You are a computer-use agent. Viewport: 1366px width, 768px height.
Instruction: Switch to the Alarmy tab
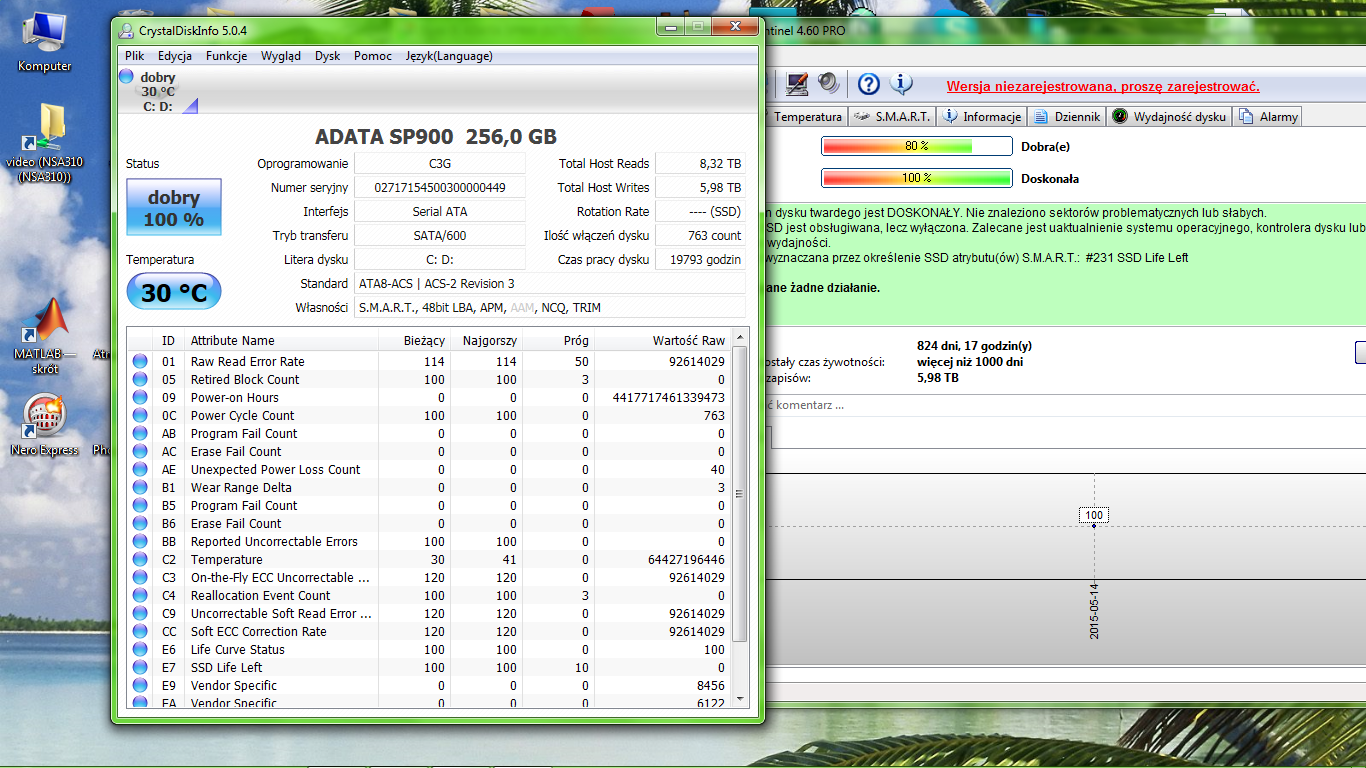pos(1269,117)
